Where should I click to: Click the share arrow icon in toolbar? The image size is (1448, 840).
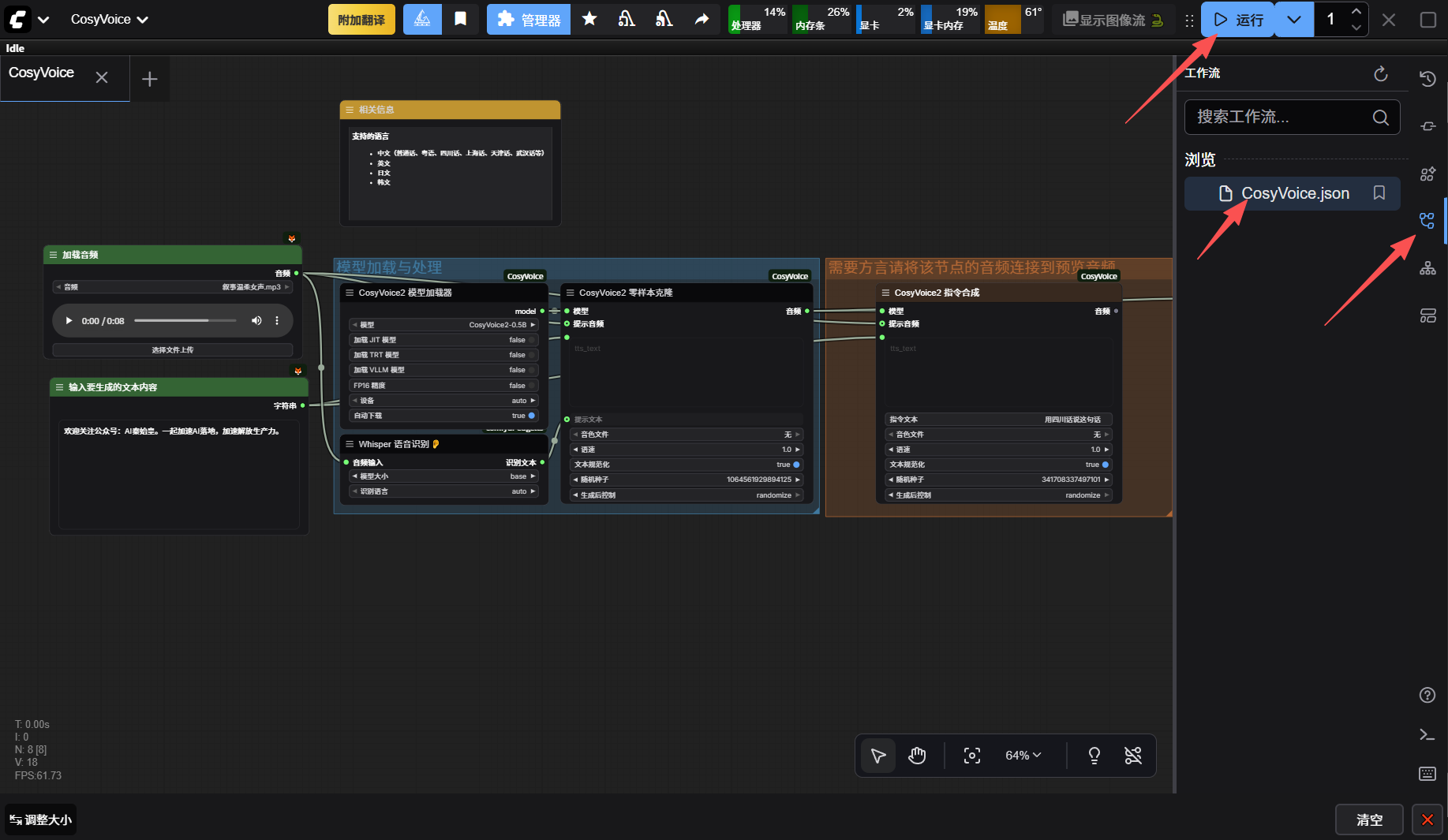tap(702, 19)
